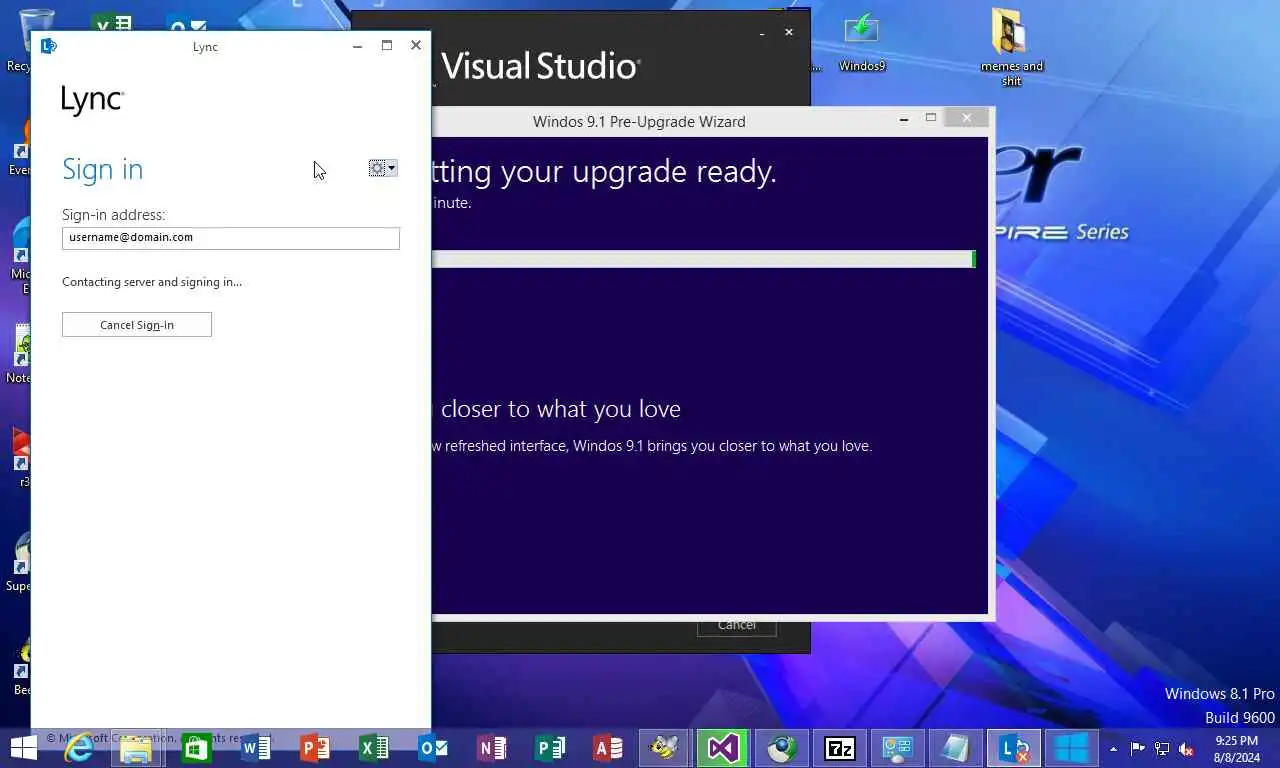Screen dimensions: 1280x768
Task: Launch Internet Explorer from taskbar
Action: click(78, 747)
